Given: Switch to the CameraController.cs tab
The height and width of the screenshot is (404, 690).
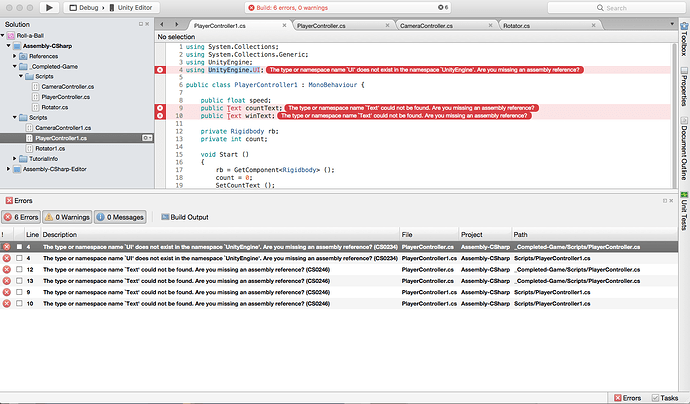Looking at the screenshot, I should tap(426, 26).
